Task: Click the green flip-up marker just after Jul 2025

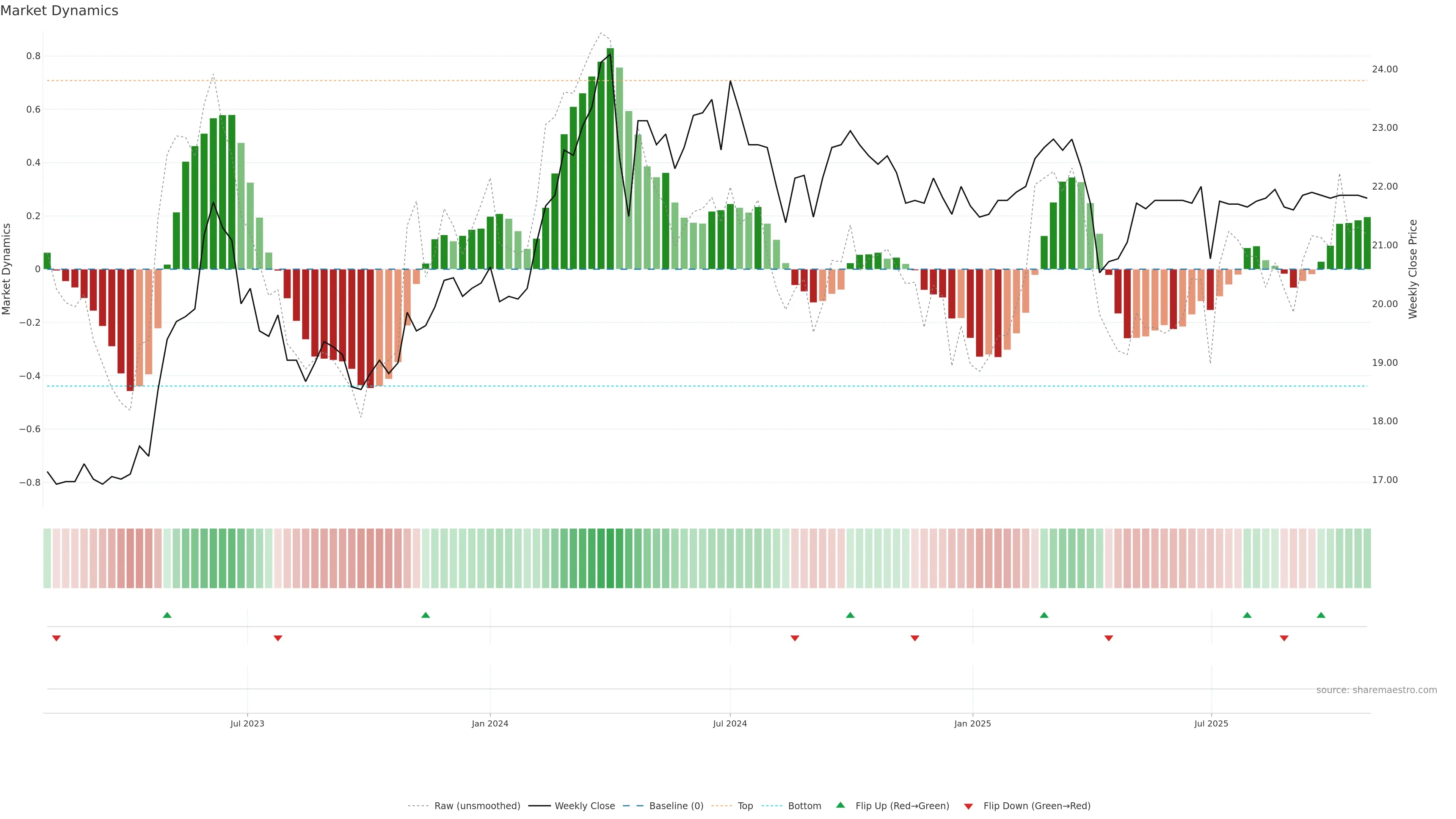Action: [1247, 615]
